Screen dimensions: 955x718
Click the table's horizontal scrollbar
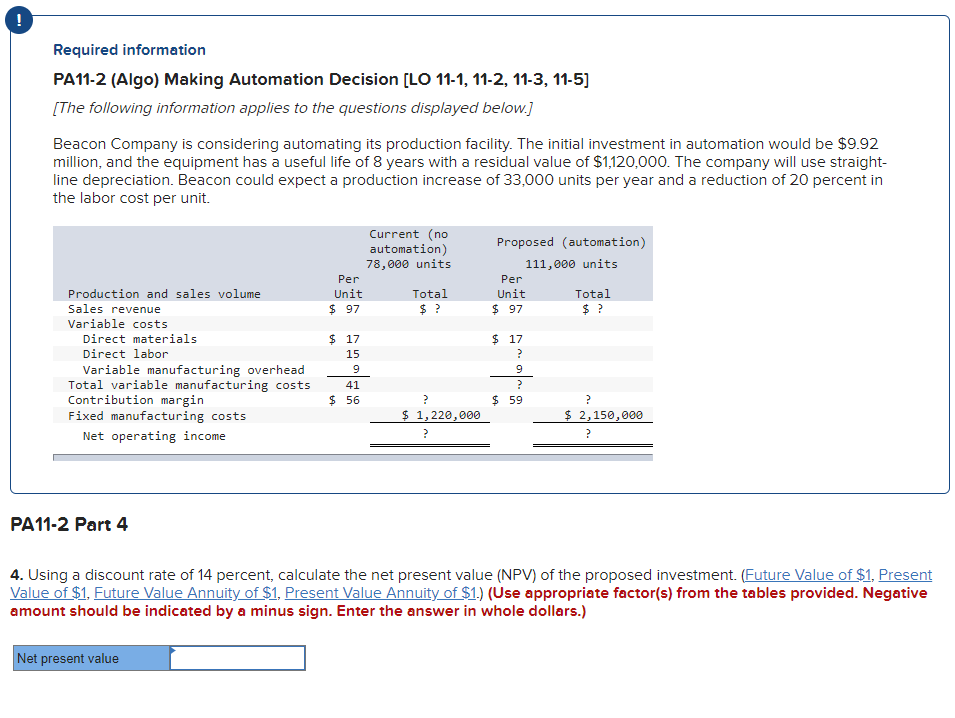click(x=353, y=457)
